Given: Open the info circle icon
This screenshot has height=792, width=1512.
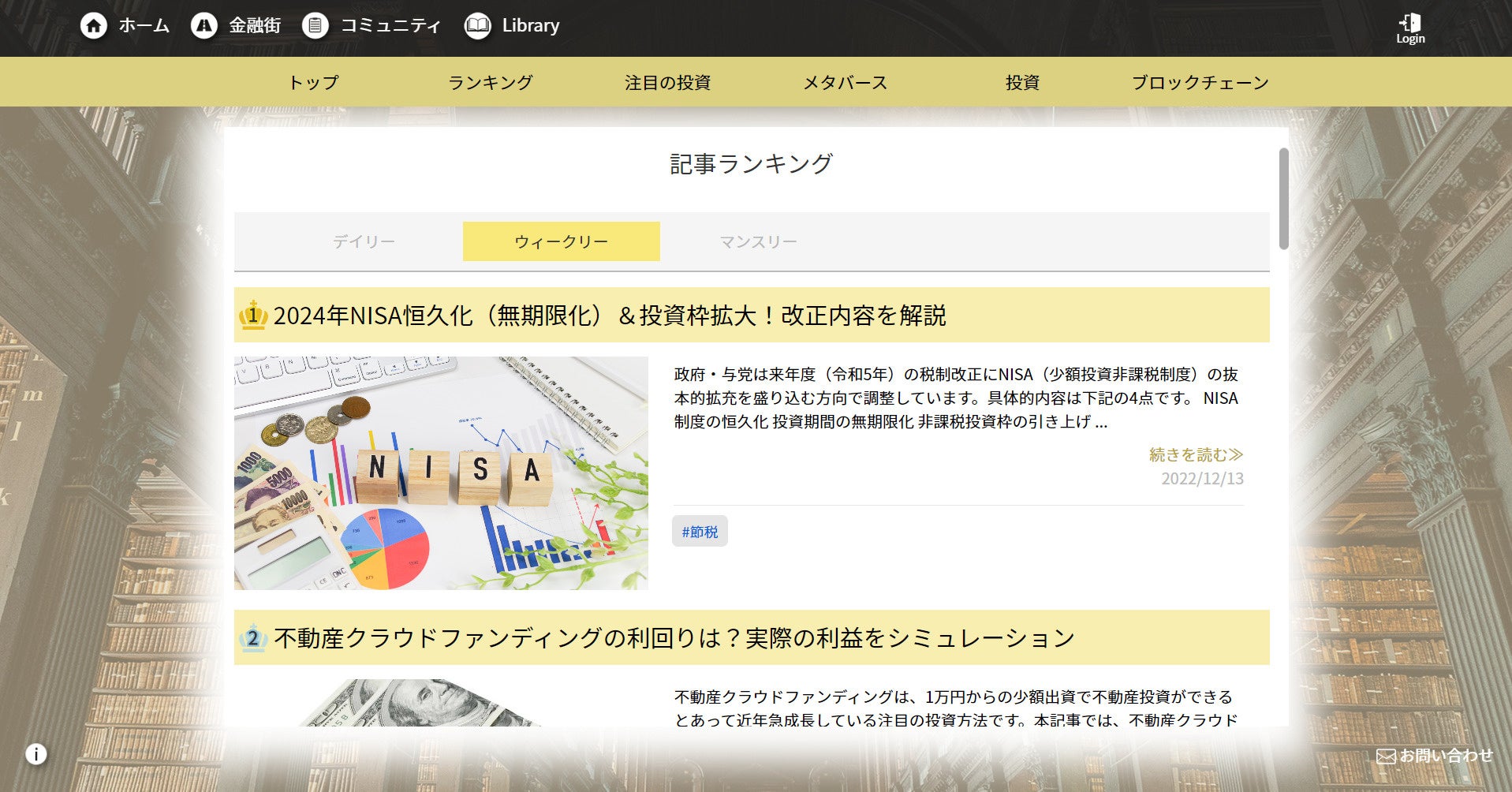Looking at the screenshot, I should (35, 754).
